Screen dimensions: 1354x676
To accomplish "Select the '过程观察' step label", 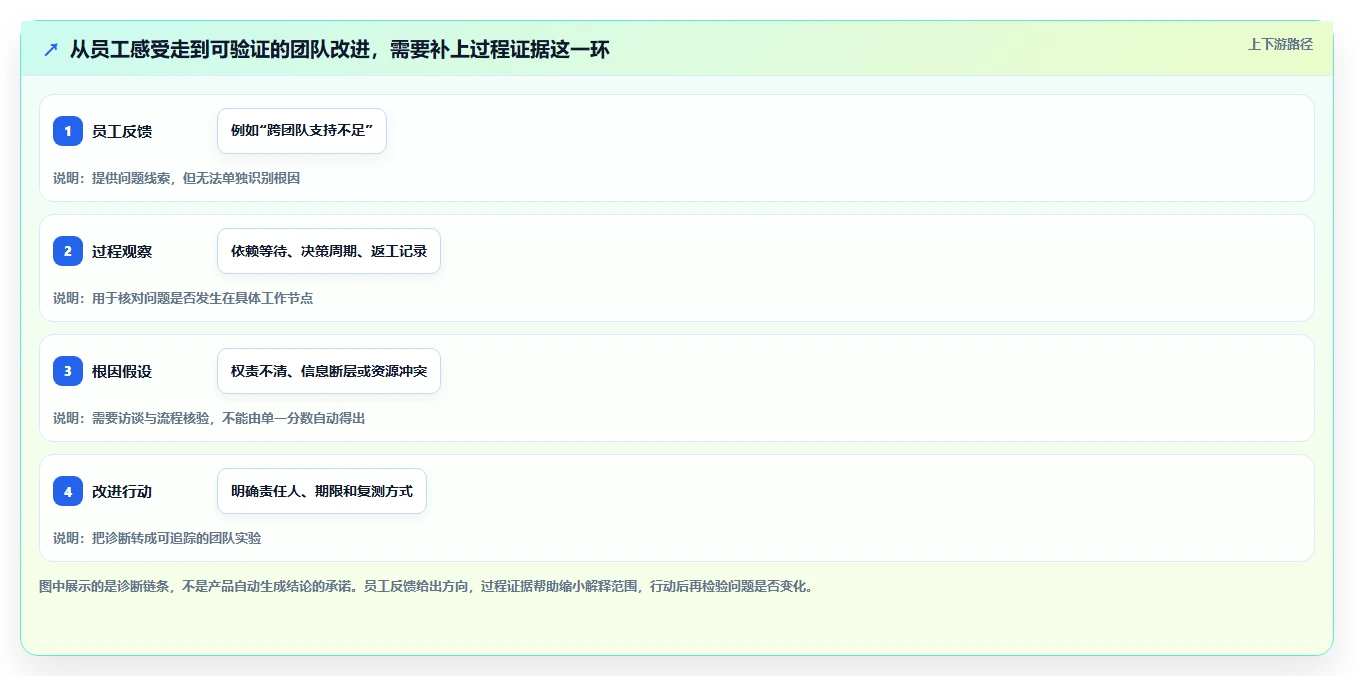I will pos(122,251).
